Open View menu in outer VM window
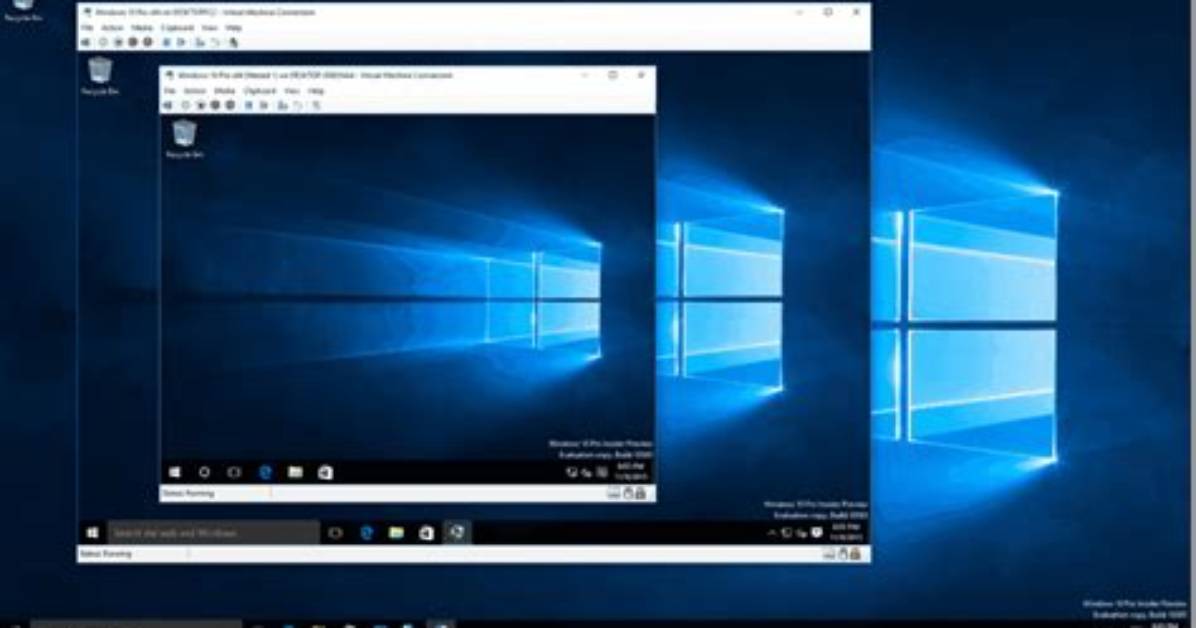Viewport: 1196px width, 628px height. click(x=209, y=27)
